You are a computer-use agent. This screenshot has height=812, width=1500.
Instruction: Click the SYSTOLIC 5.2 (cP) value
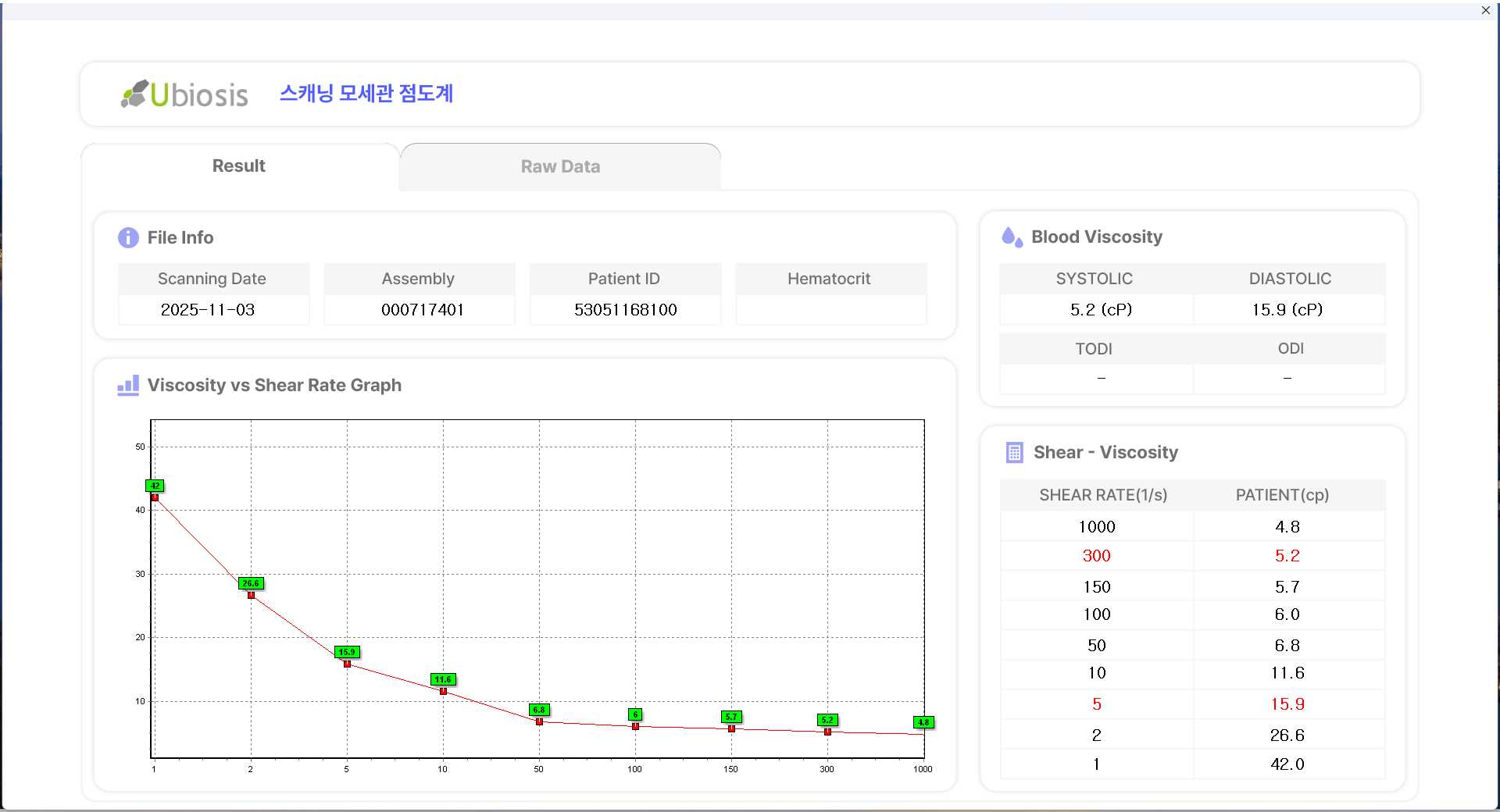click(1100, 309)
